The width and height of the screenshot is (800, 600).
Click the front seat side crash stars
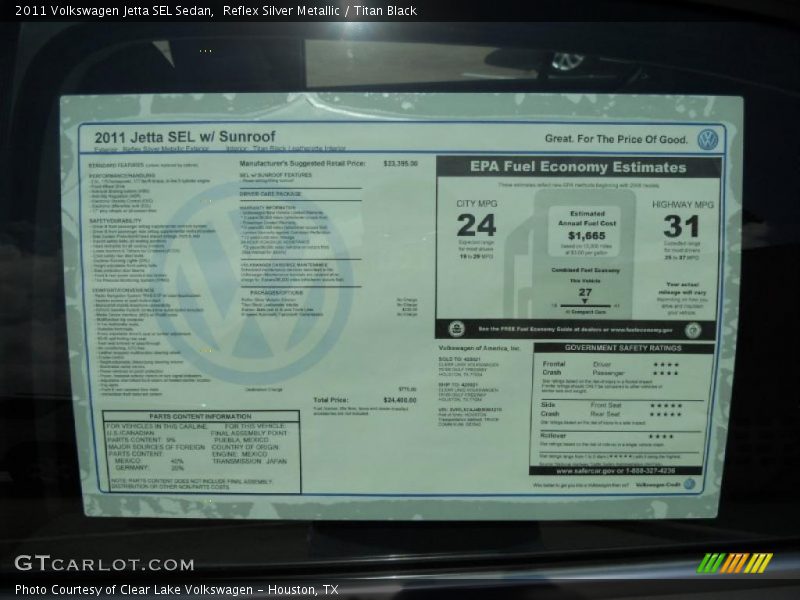click(x=666, y=406)
